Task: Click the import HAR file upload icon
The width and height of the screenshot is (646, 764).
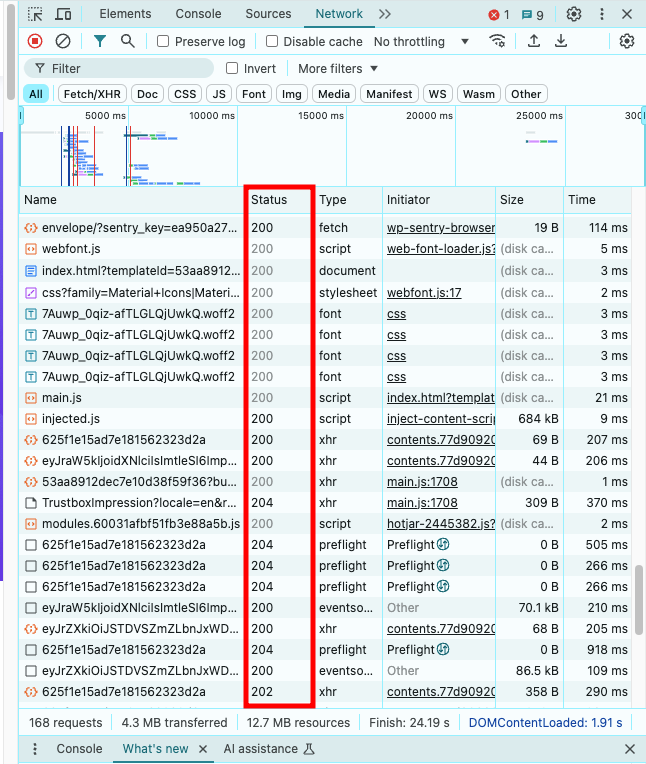Action: pyautogui.click(x=534, y=41)
